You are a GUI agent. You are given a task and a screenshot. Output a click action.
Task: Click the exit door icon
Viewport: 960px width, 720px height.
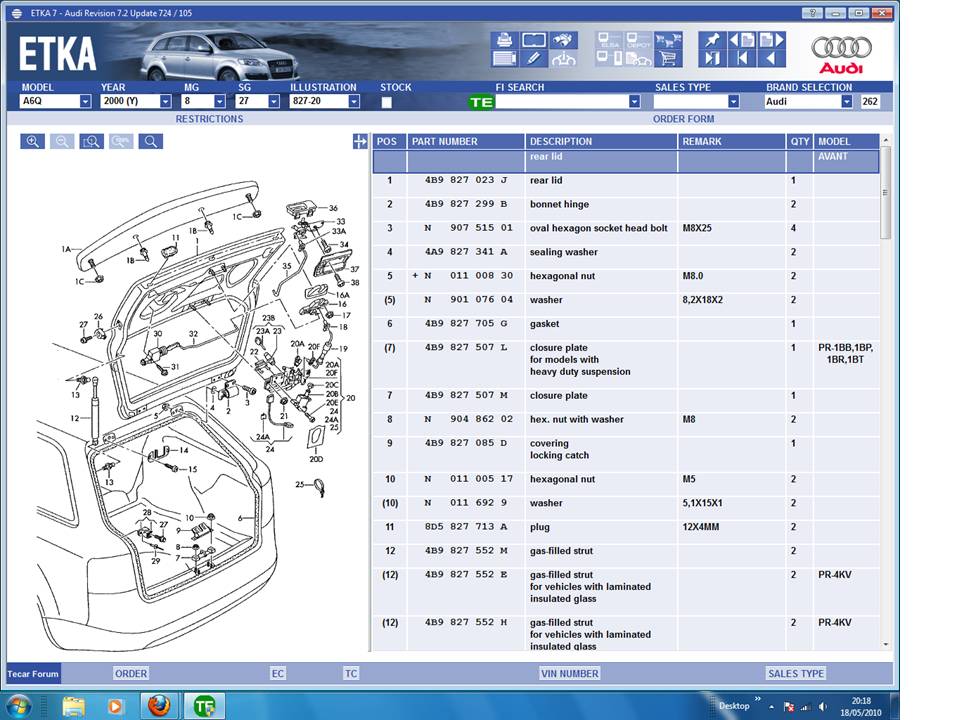pyautogui.click(x=712, y=59)
